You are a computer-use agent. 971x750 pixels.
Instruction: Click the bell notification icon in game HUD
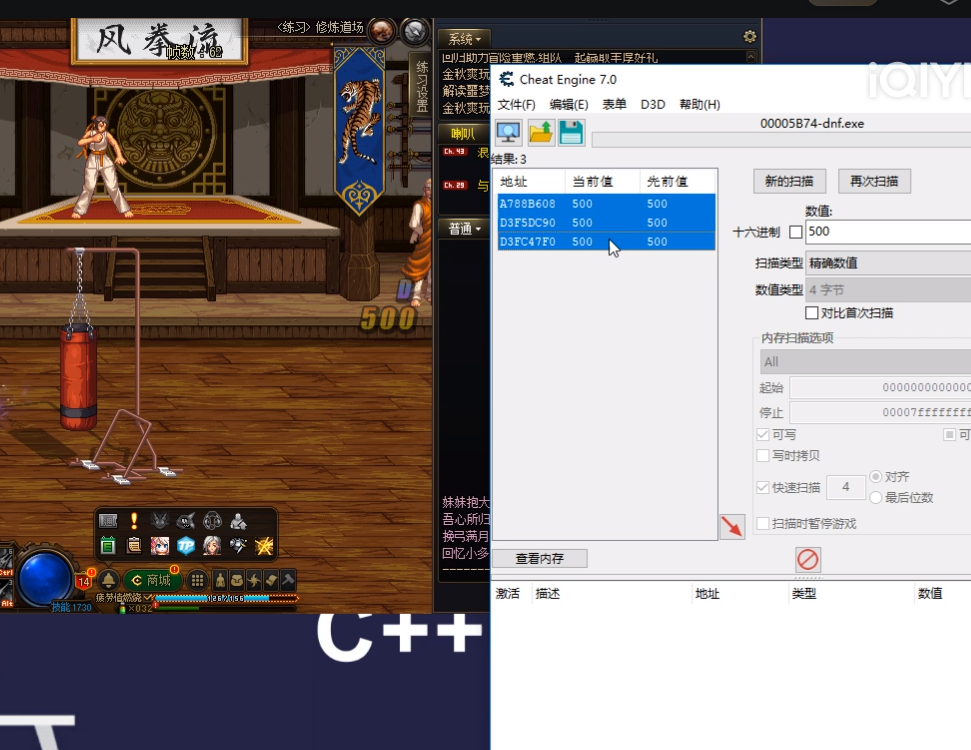point(108,580)
